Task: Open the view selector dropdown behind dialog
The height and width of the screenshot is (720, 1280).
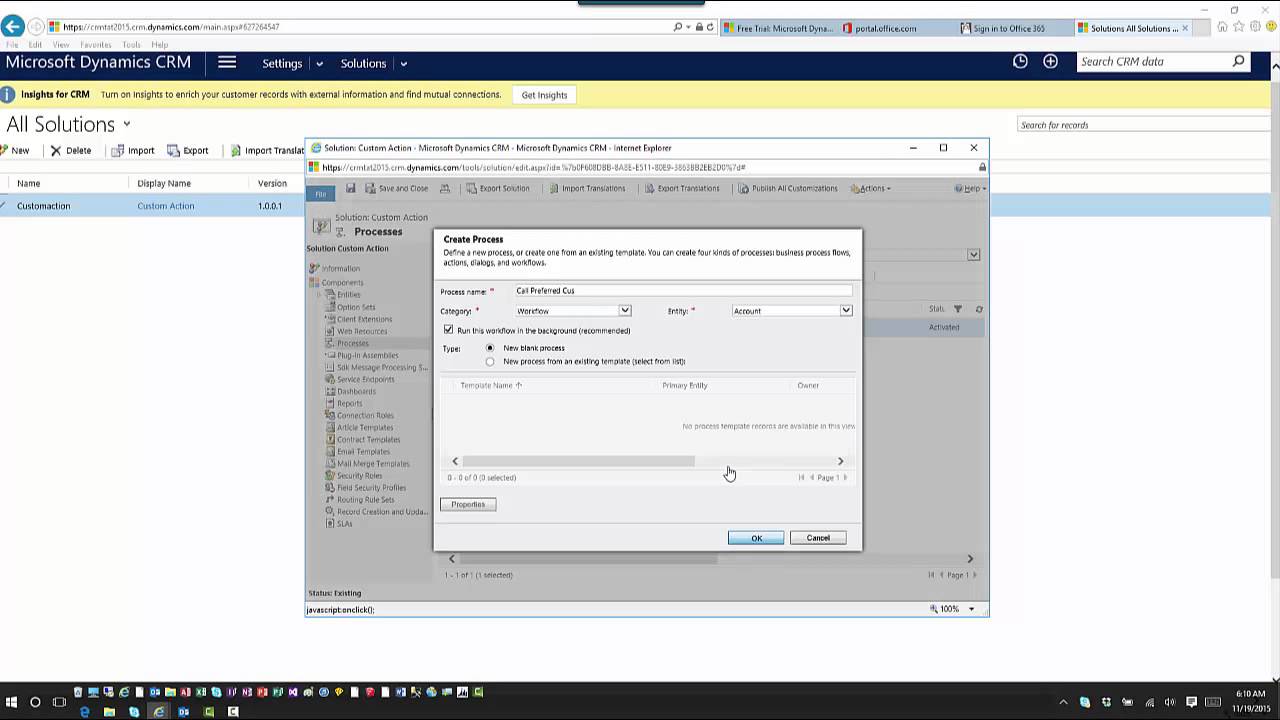Action: tap(973, 255)
